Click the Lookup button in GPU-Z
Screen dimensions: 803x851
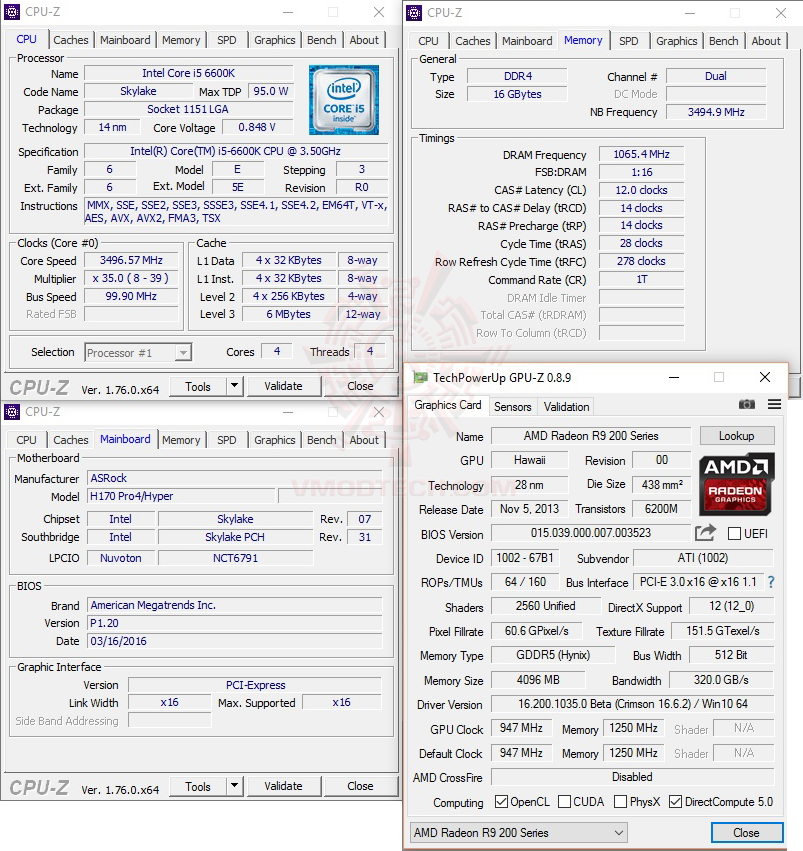(737, 436)
